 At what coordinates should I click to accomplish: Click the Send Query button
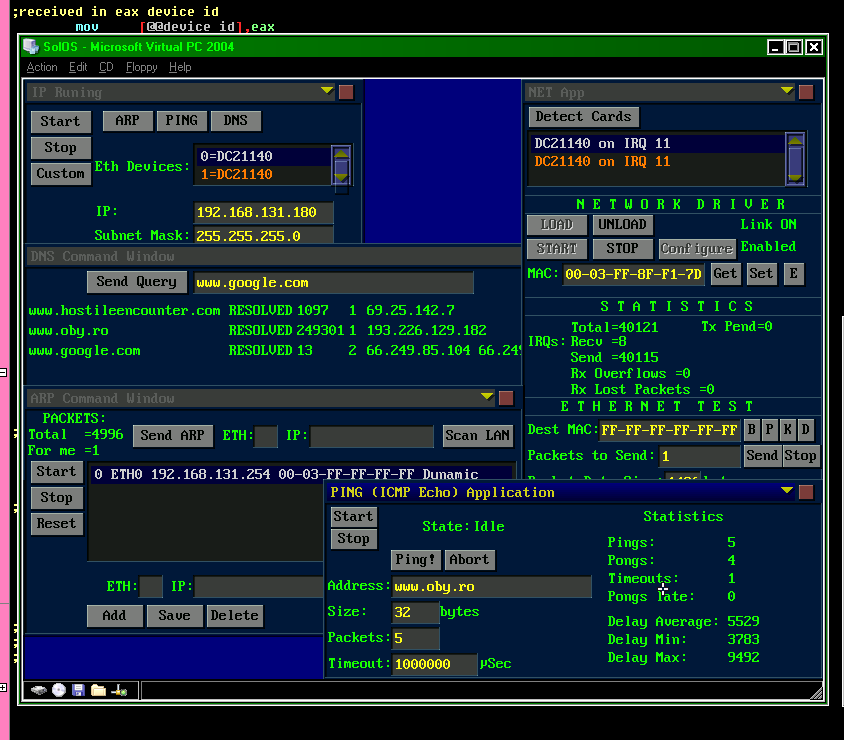click(x=137, y=281)
